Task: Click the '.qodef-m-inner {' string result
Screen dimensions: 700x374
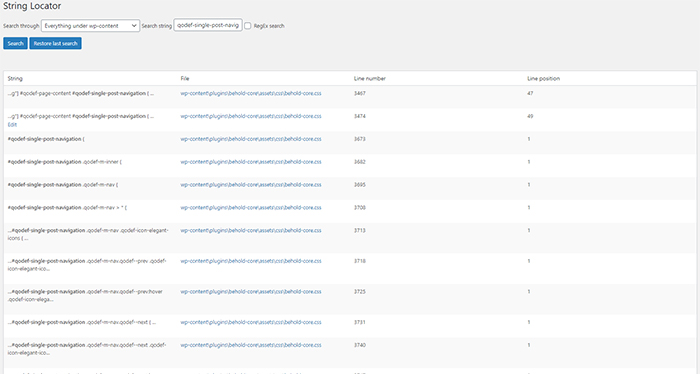Action: pos(64,162)
